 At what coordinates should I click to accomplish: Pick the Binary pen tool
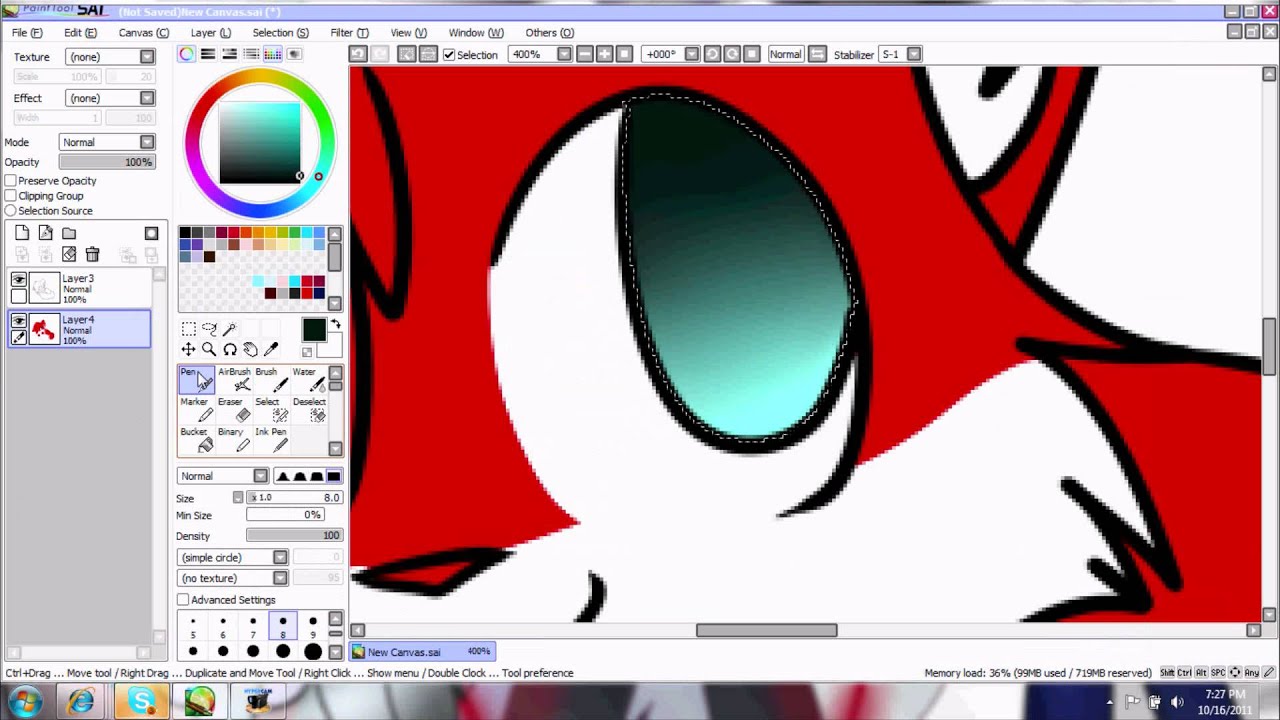(235, 439)
